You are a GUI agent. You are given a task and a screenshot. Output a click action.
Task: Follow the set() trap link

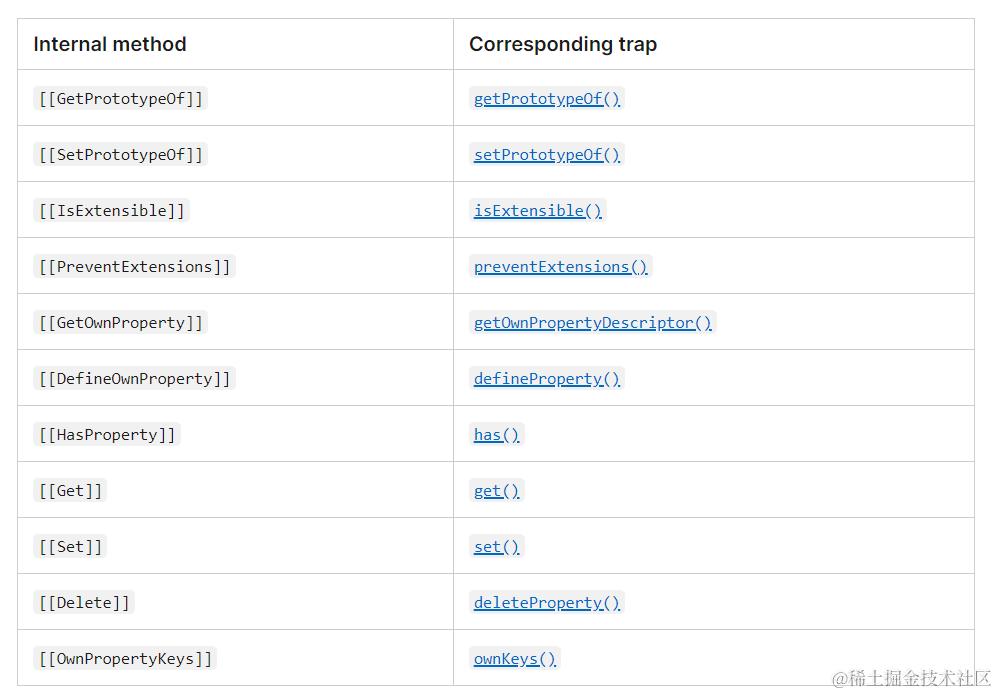pyautogui.click(x=496, y=547)
